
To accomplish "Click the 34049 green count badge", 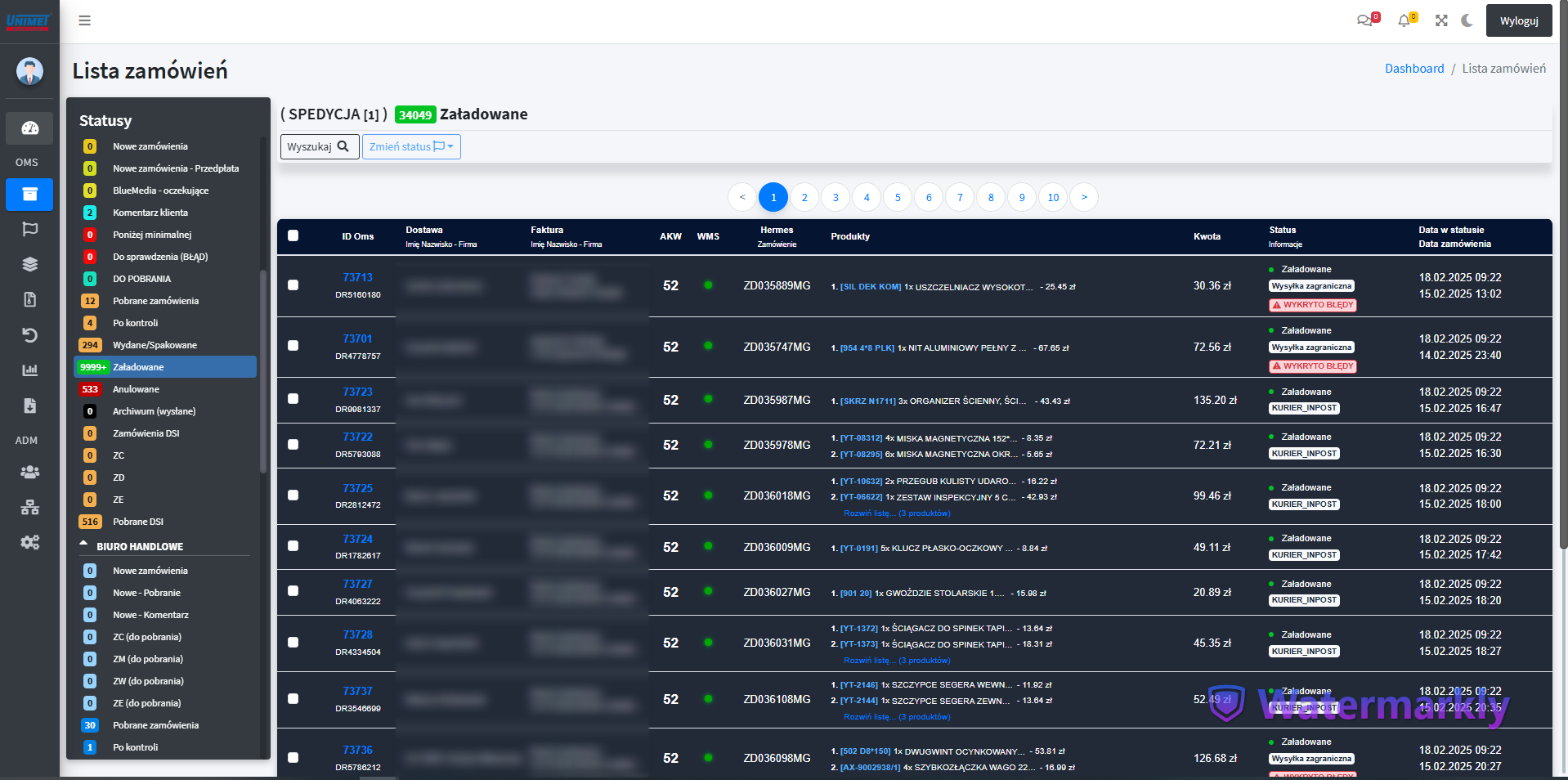I will tap(415, 115).
